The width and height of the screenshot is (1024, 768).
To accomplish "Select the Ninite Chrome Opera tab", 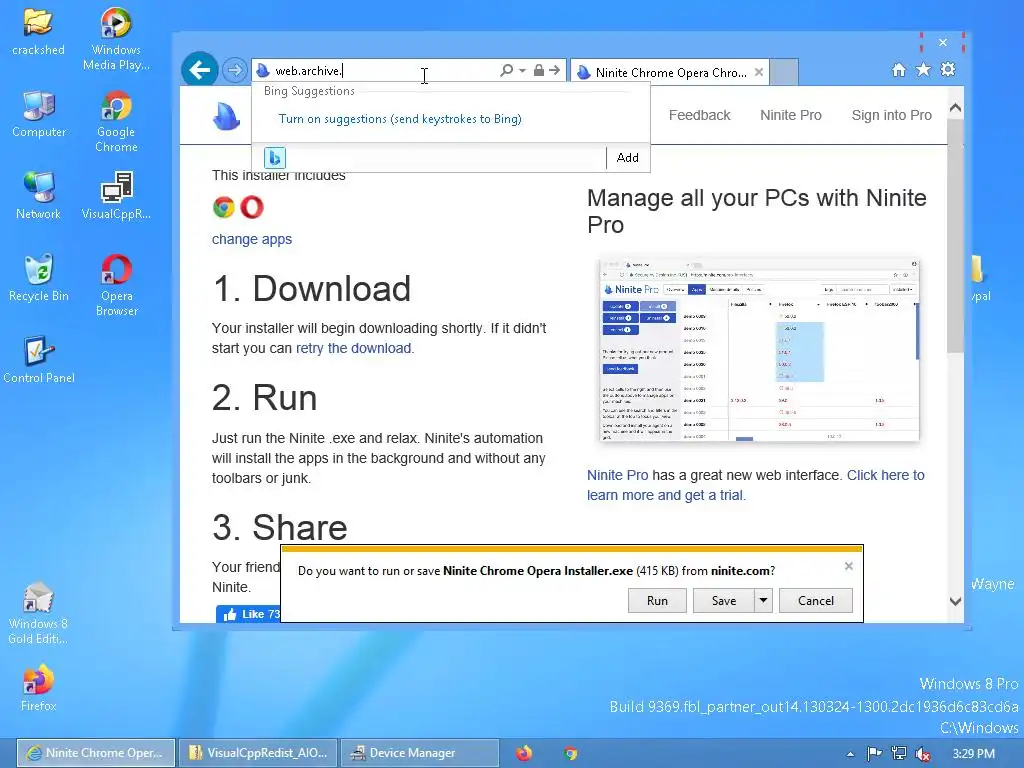I will pyautogui.click(x=669, y=72).
